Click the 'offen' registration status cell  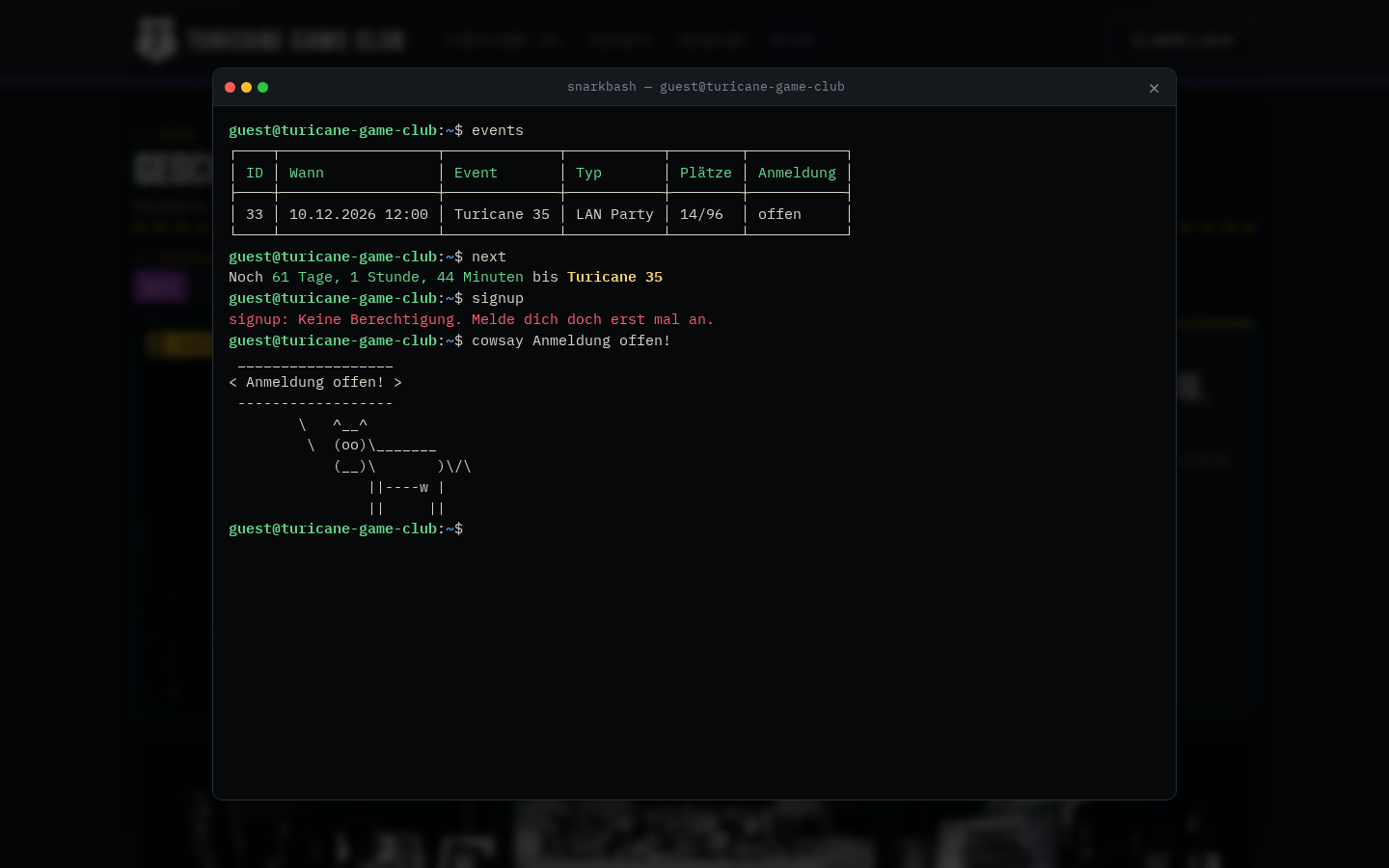click(x=779, y=214)
